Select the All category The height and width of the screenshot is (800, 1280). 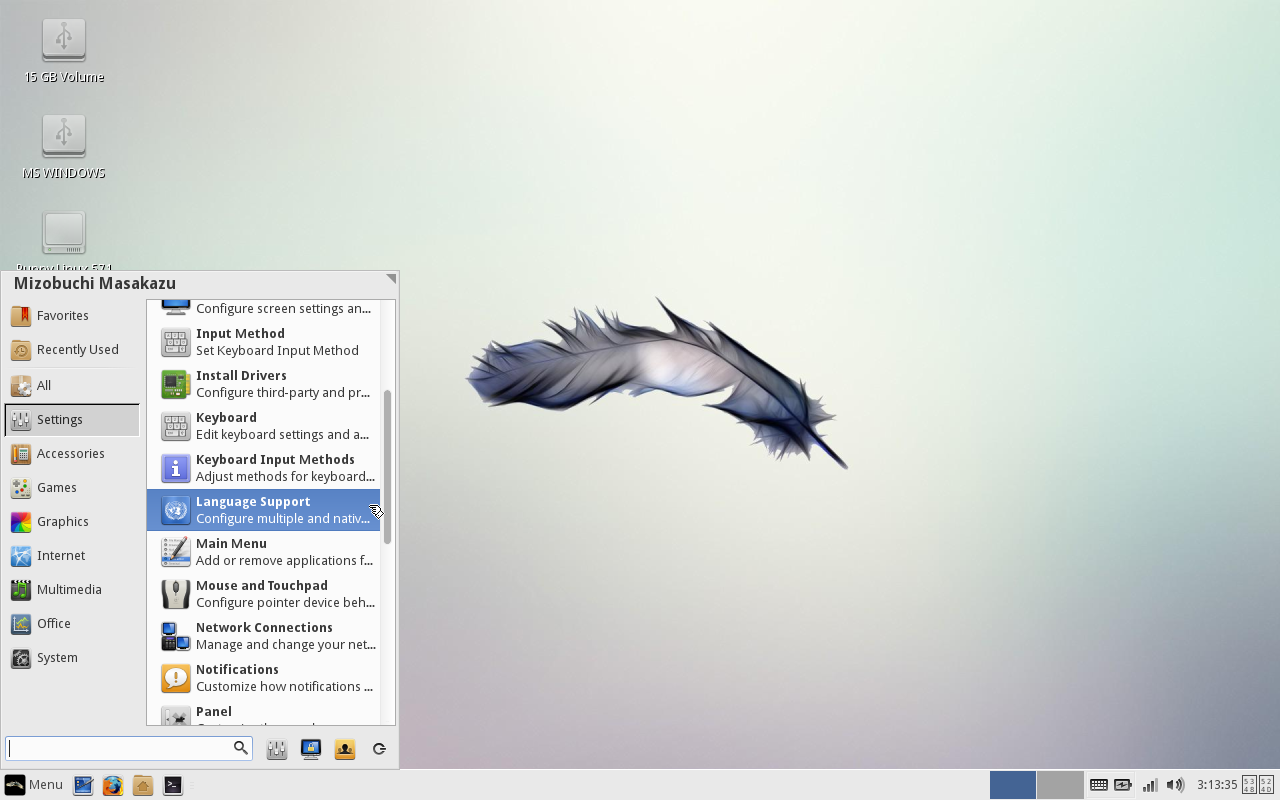[x=72, y=386]
